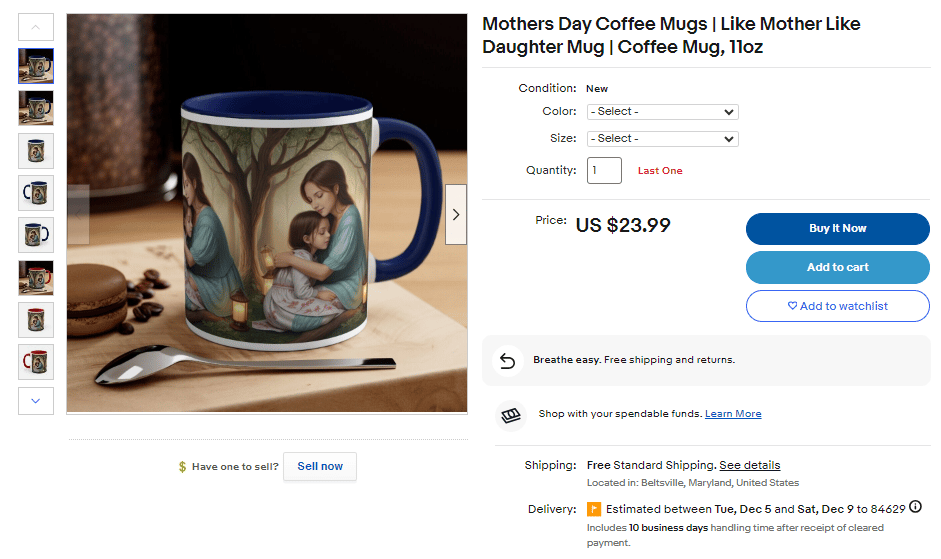
Task: Click the Sell now button
Action: tap(320, 467)
